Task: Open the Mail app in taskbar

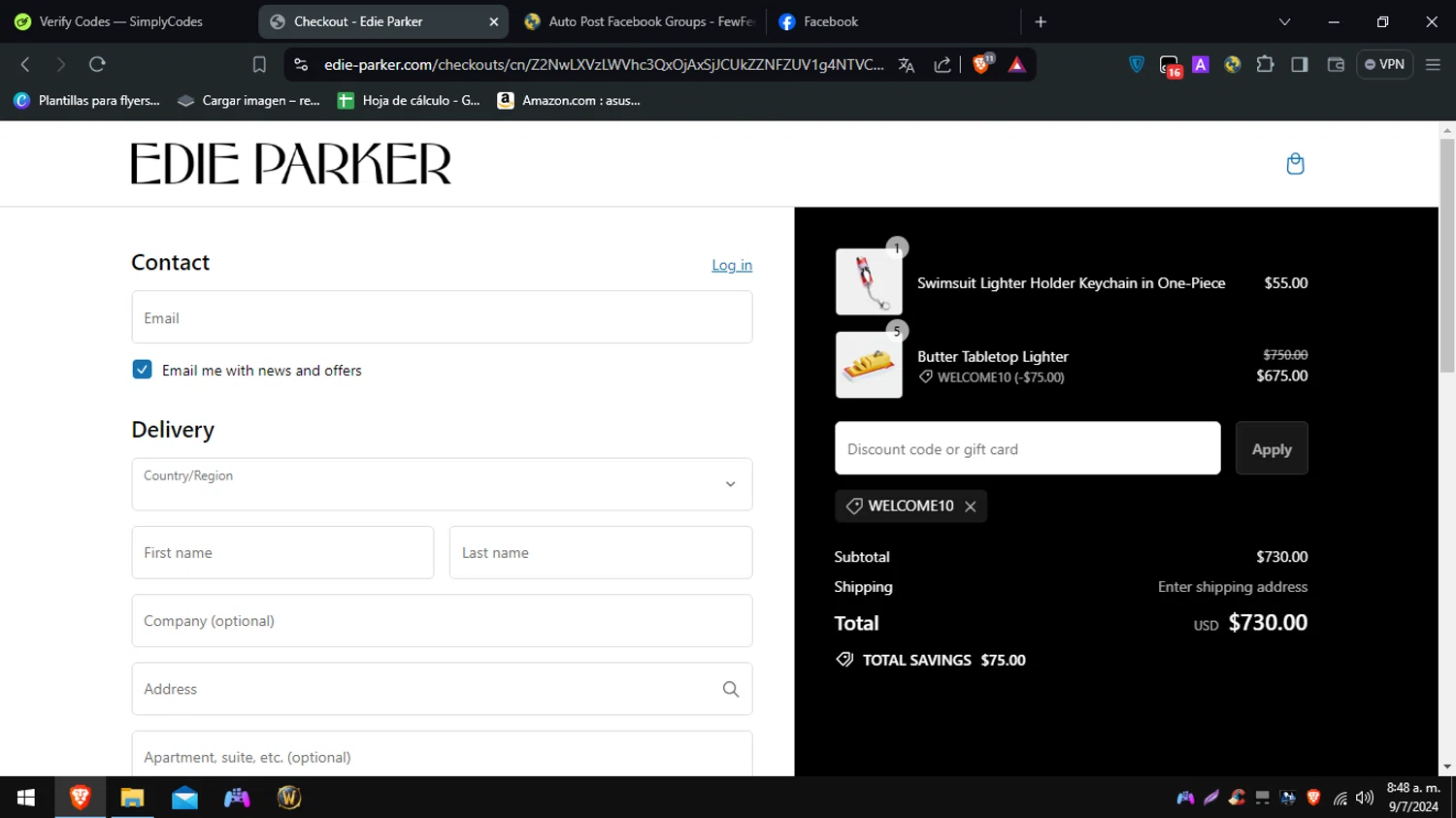Action: (x=184, y=798)
